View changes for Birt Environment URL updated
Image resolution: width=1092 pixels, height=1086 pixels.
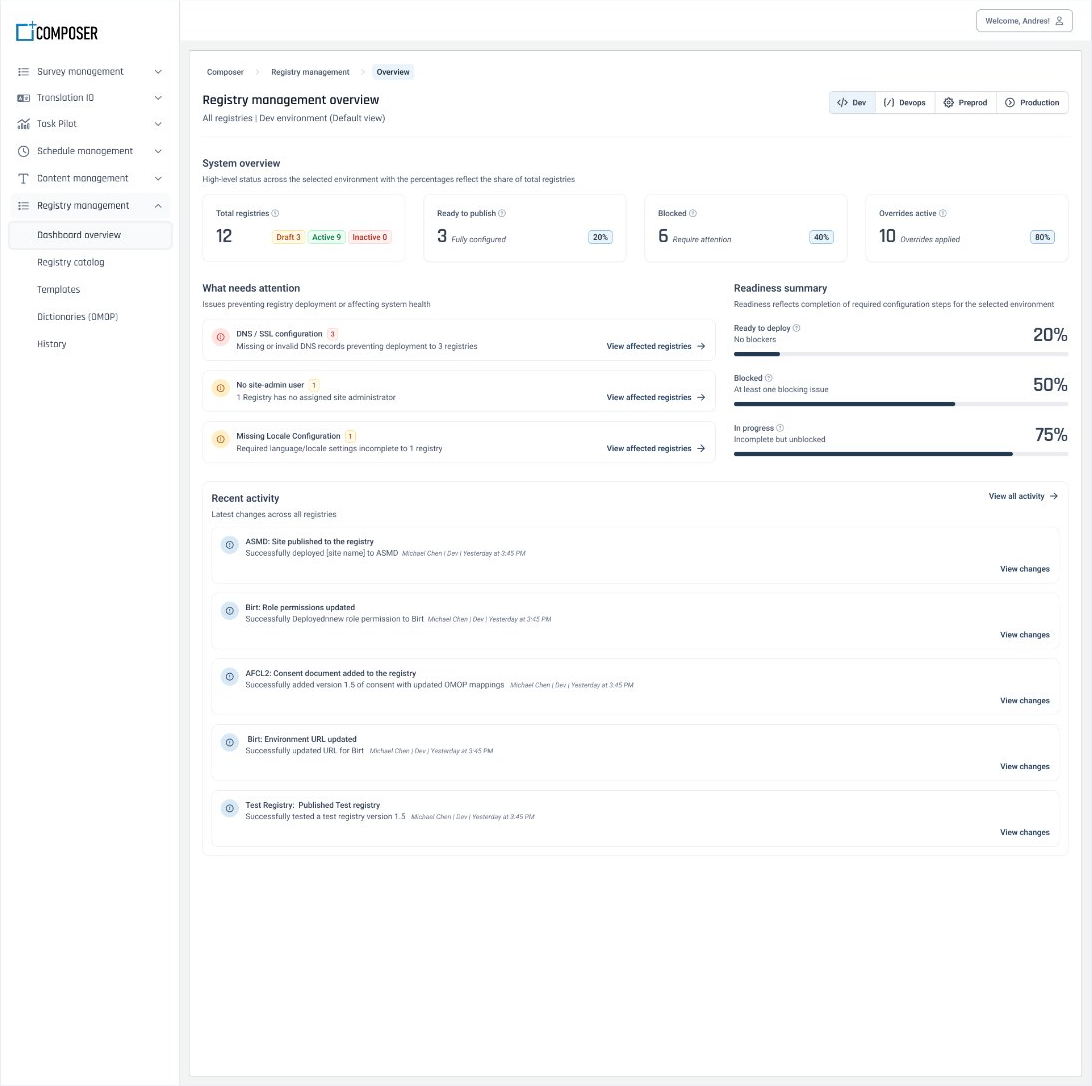[1024, 767]
